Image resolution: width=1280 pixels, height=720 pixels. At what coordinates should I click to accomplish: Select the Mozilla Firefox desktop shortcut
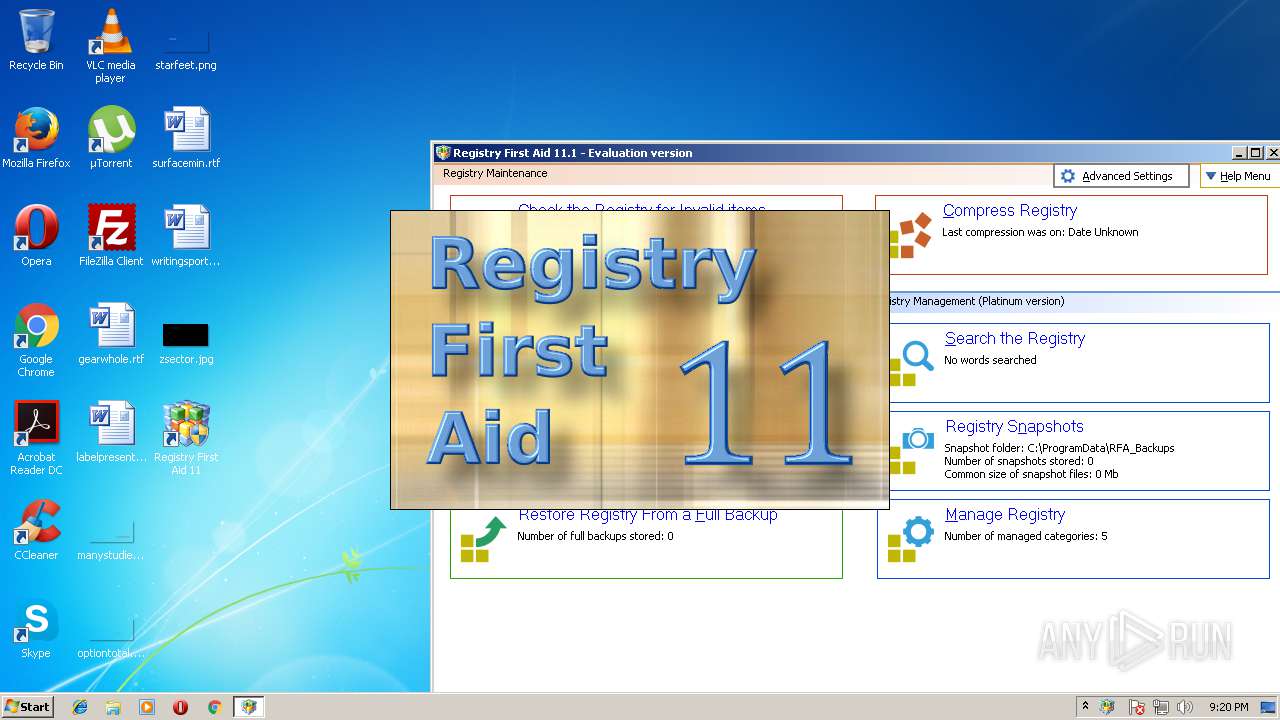point(36,138)
